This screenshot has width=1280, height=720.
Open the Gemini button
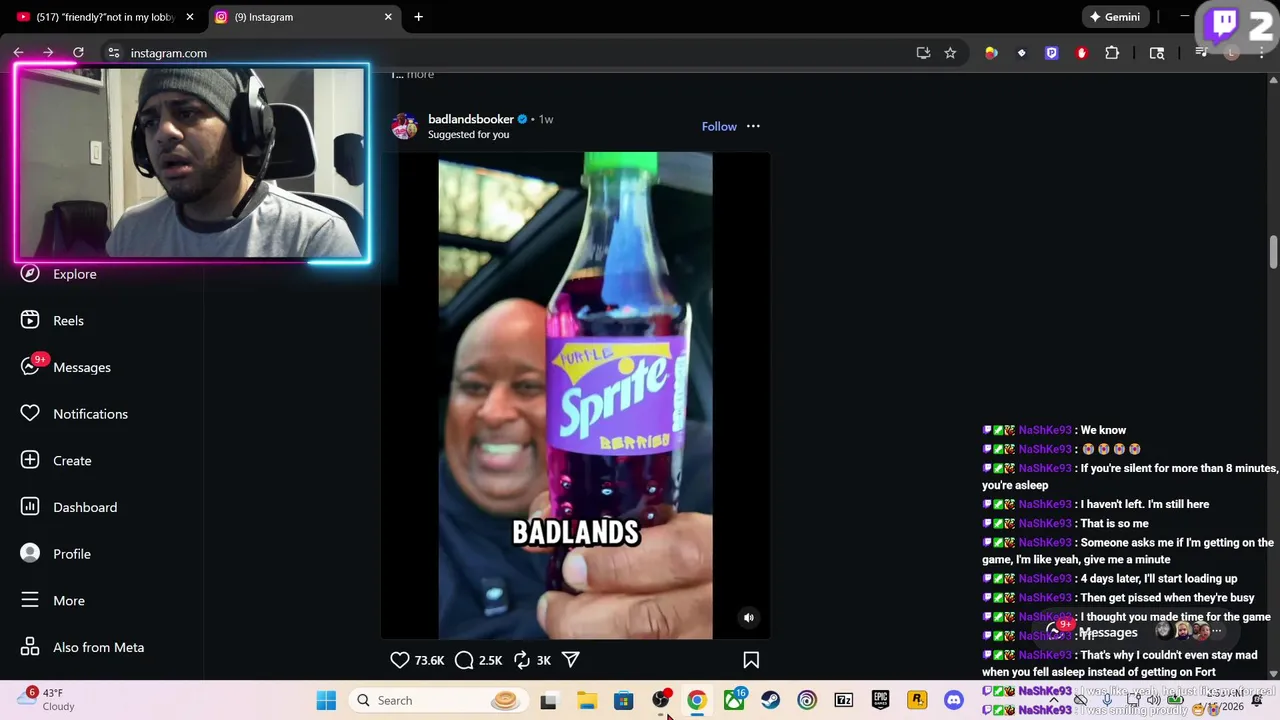(1115, 17)
